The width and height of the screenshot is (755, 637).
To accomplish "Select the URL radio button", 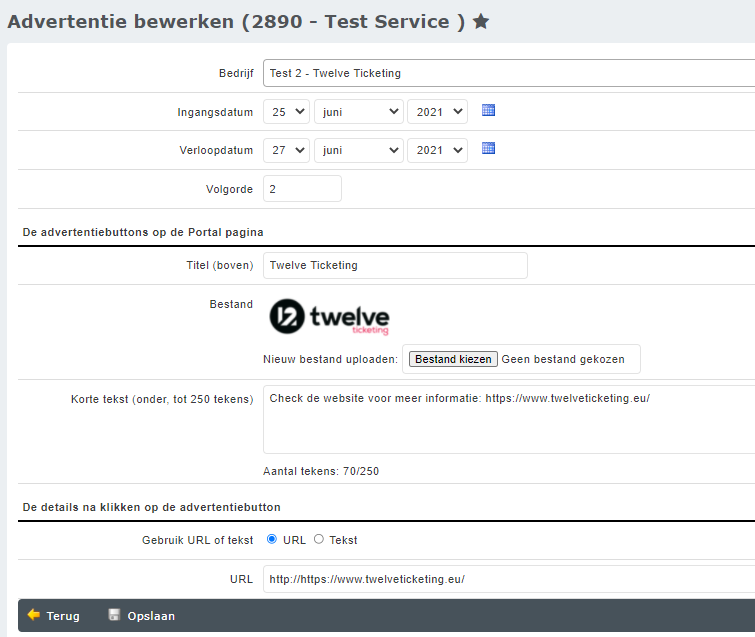I will click(x=272, y=539).
